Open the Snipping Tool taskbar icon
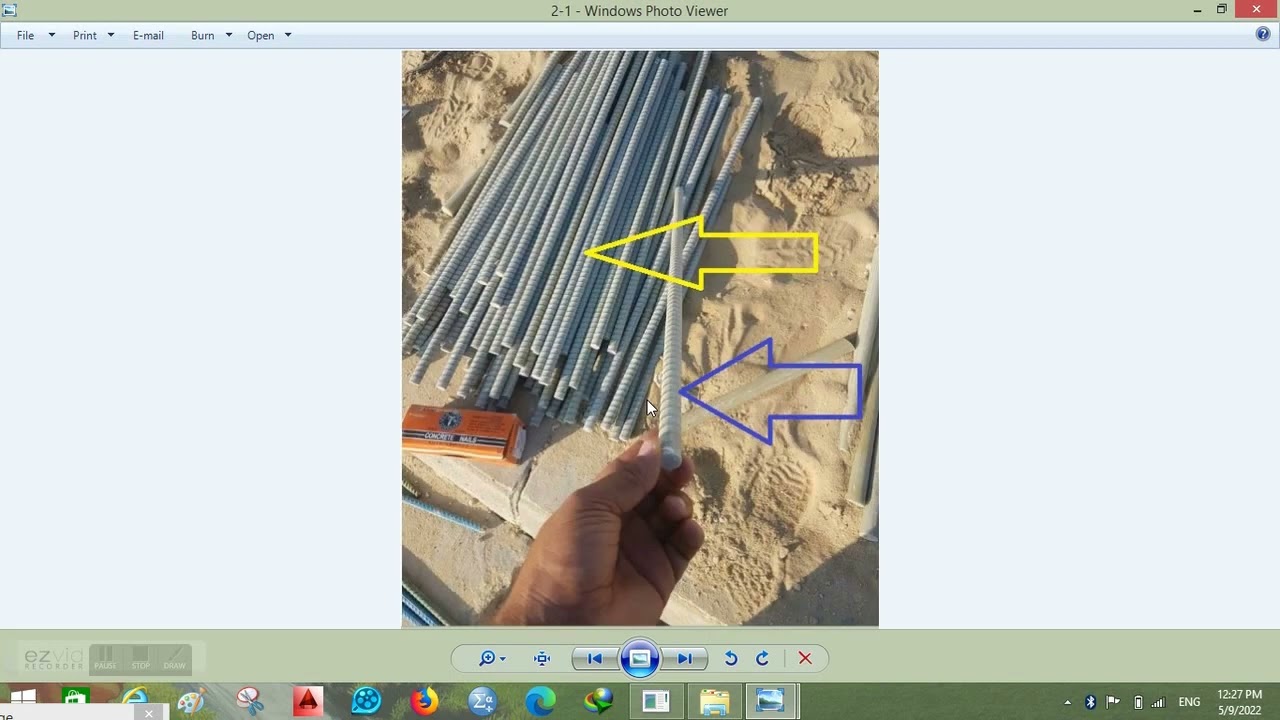 pos(249,701)
